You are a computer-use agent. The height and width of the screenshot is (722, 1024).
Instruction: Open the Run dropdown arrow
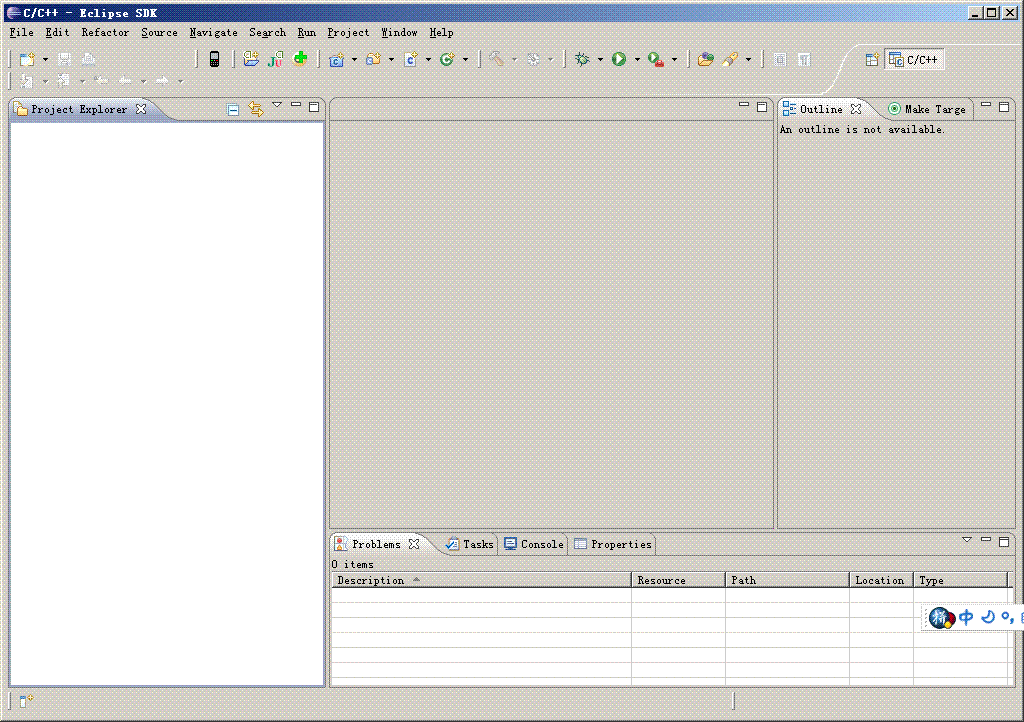click(x=637, y=59)
